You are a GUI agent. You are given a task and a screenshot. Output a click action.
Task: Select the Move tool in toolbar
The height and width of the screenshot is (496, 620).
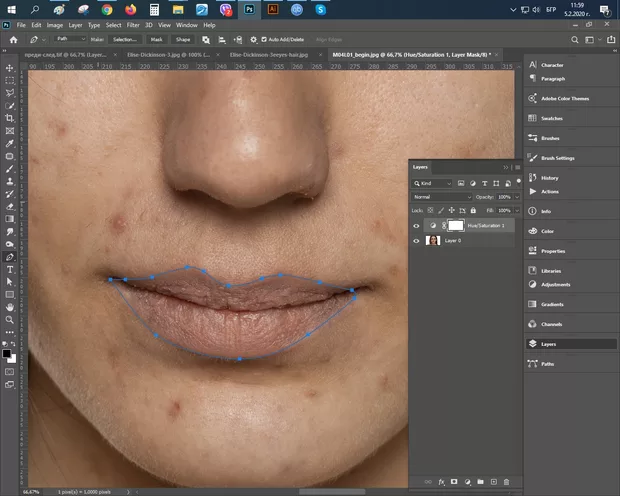coord(10,67)
